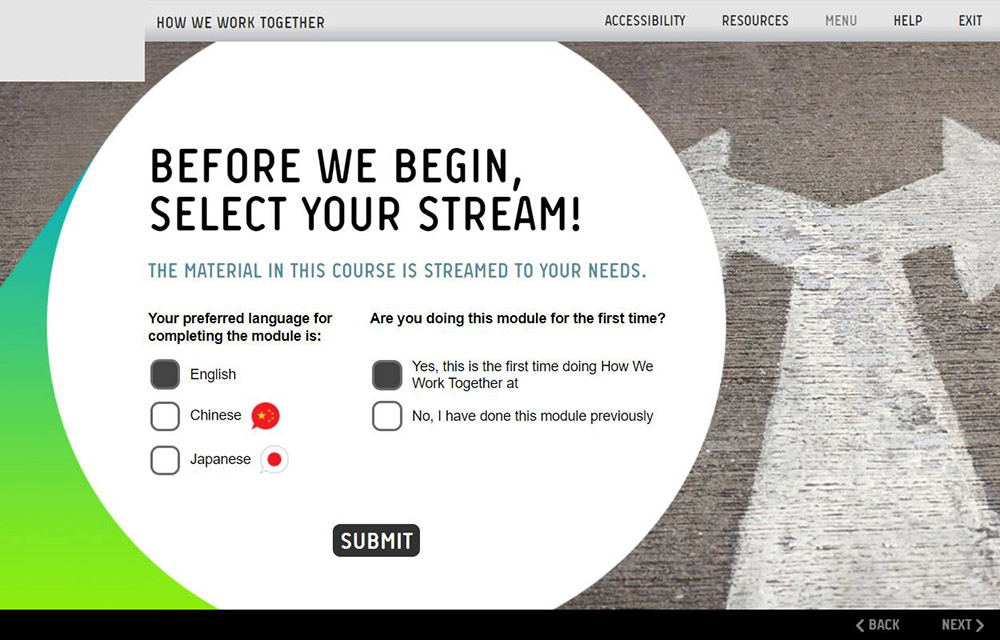Screen dimensions: 1000x640
Task: Go to the Next page
Action: 963,625
